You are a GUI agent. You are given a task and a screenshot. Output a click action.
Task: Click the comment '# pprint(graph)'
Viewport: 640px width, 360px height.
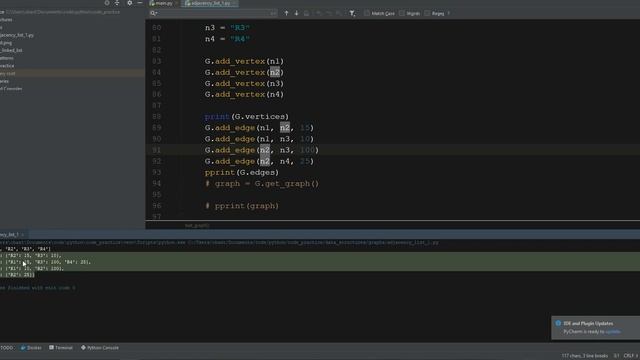[242, 206]
